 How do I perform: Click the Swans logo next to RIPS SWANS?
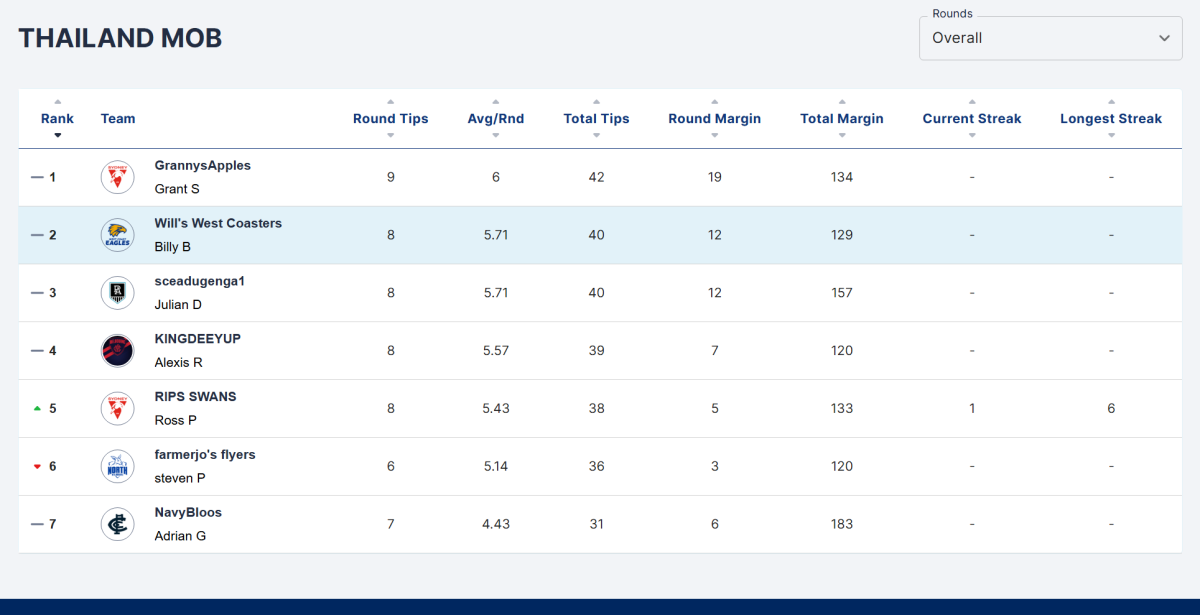coord(117,409)
